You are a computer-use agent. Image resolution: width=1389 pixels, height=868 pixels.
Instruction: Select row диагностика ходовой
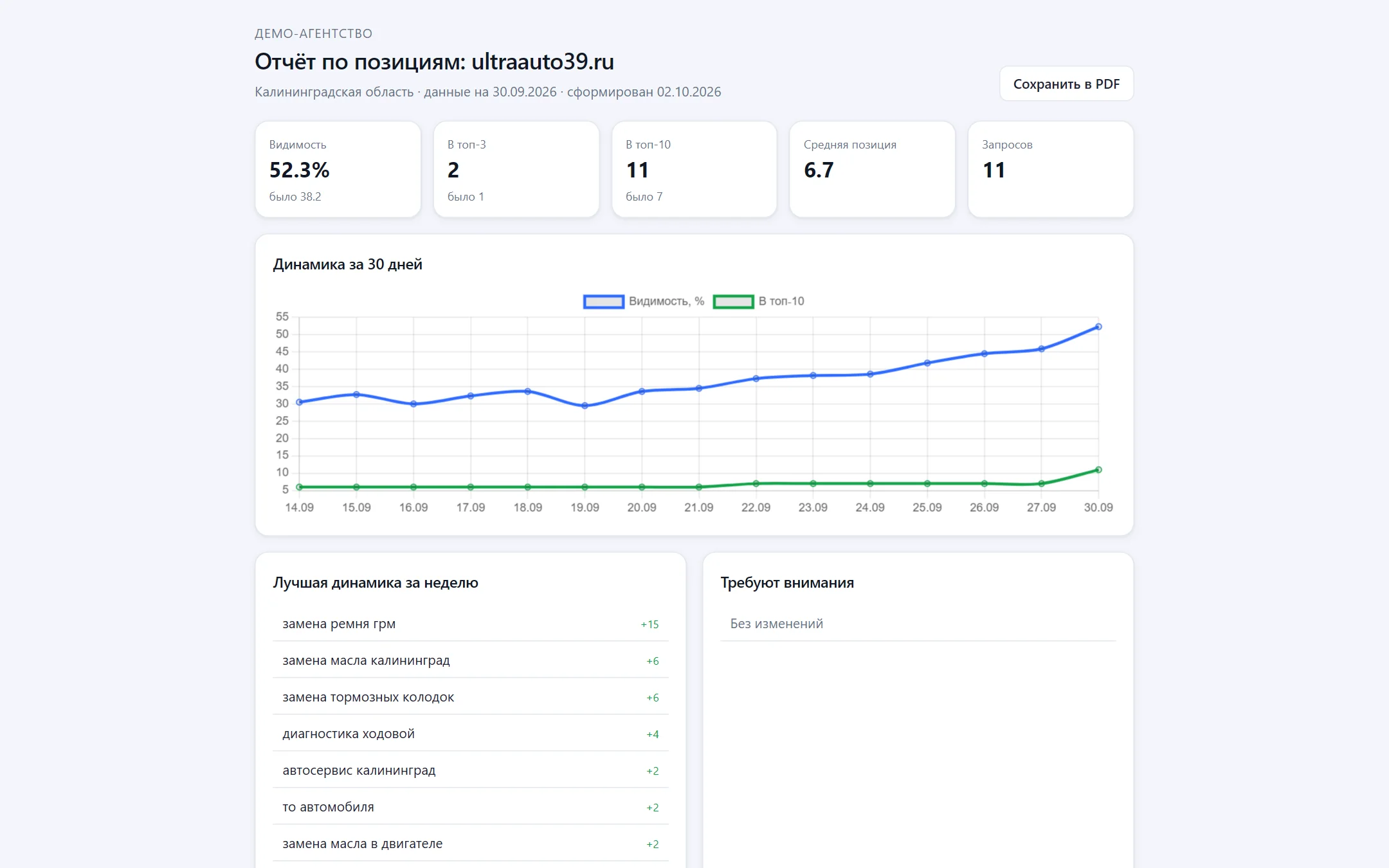pos(471,734)
